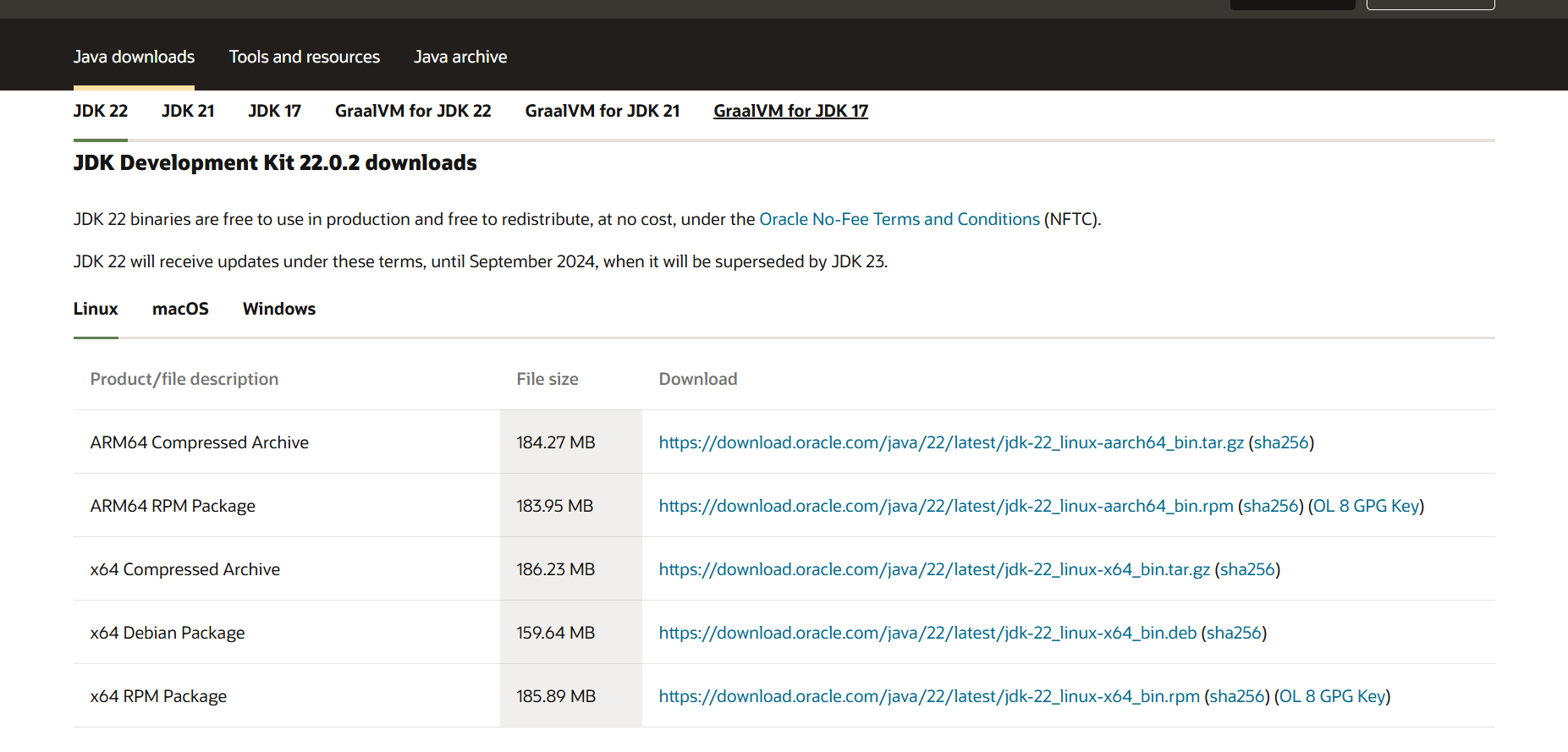Open Oracle No-Fee Terms and Conditions link
Viewport: 1568px width, 752px height.
899,219
